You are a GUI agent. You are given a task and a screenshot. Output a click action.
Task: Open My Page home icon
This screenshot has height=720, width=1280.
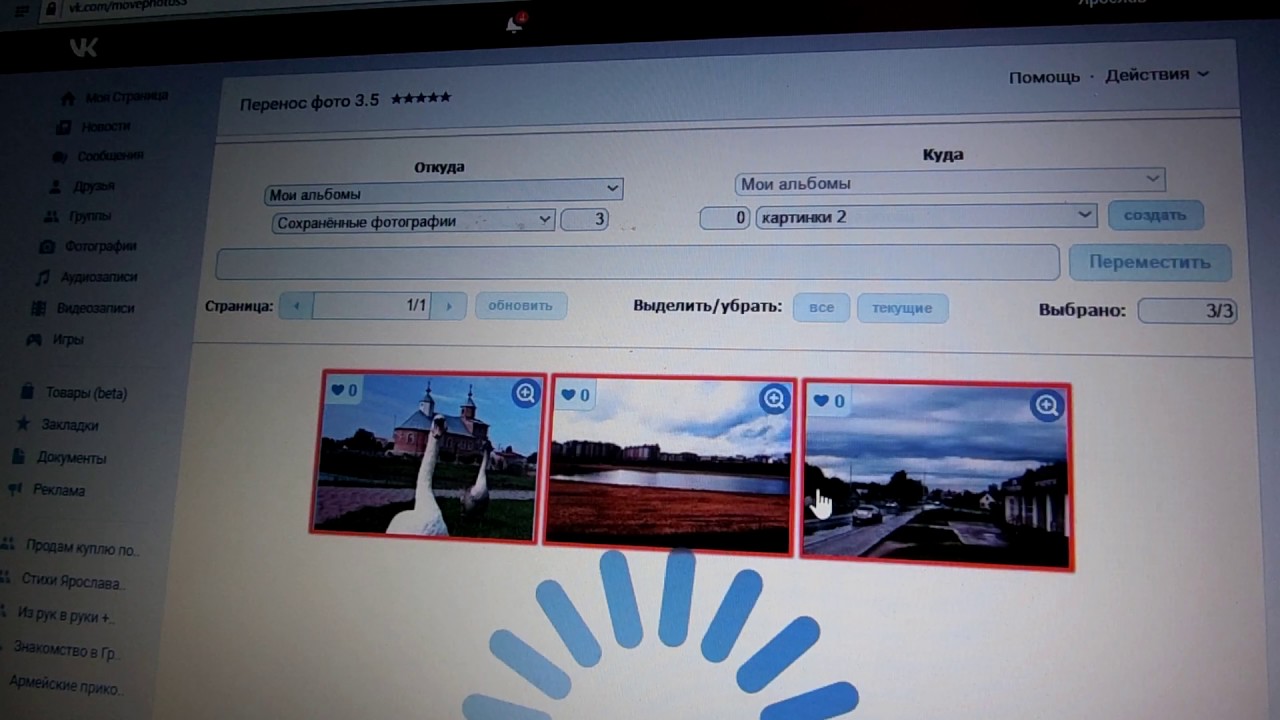point(68,98)
